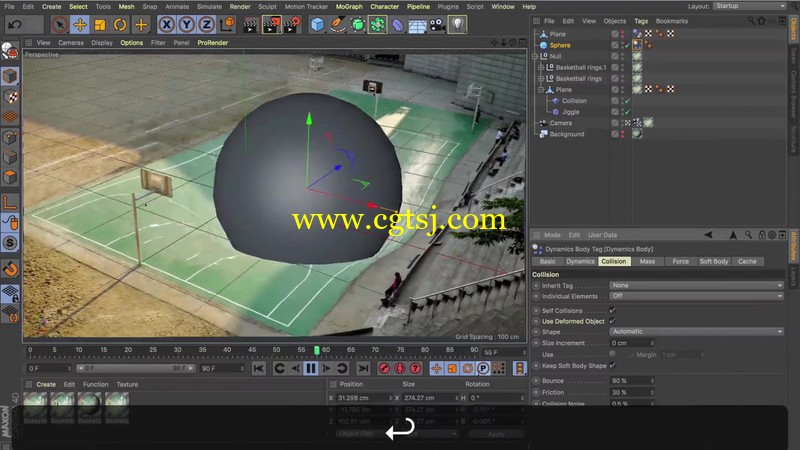This screenshot has width=800, height=450.
Task: Open the Subdivision Surface generator icon
Action: [358, 24]
